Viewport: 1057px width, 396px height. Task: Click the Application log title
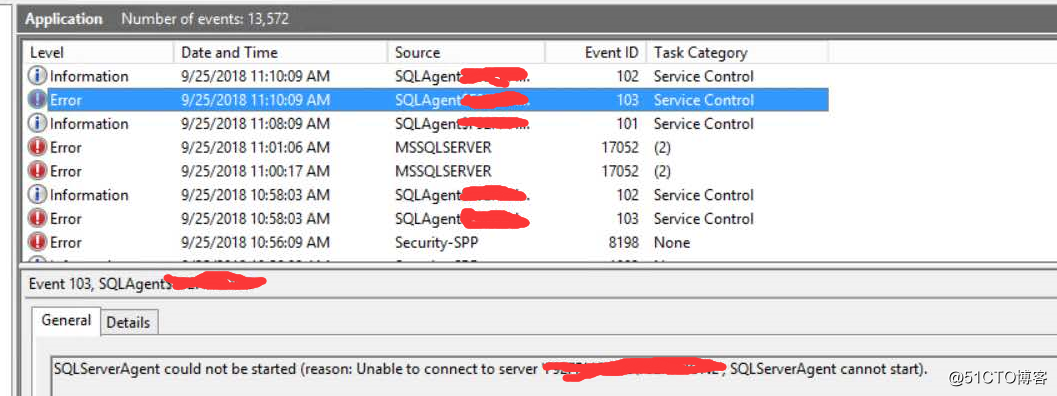coord(63,19)
